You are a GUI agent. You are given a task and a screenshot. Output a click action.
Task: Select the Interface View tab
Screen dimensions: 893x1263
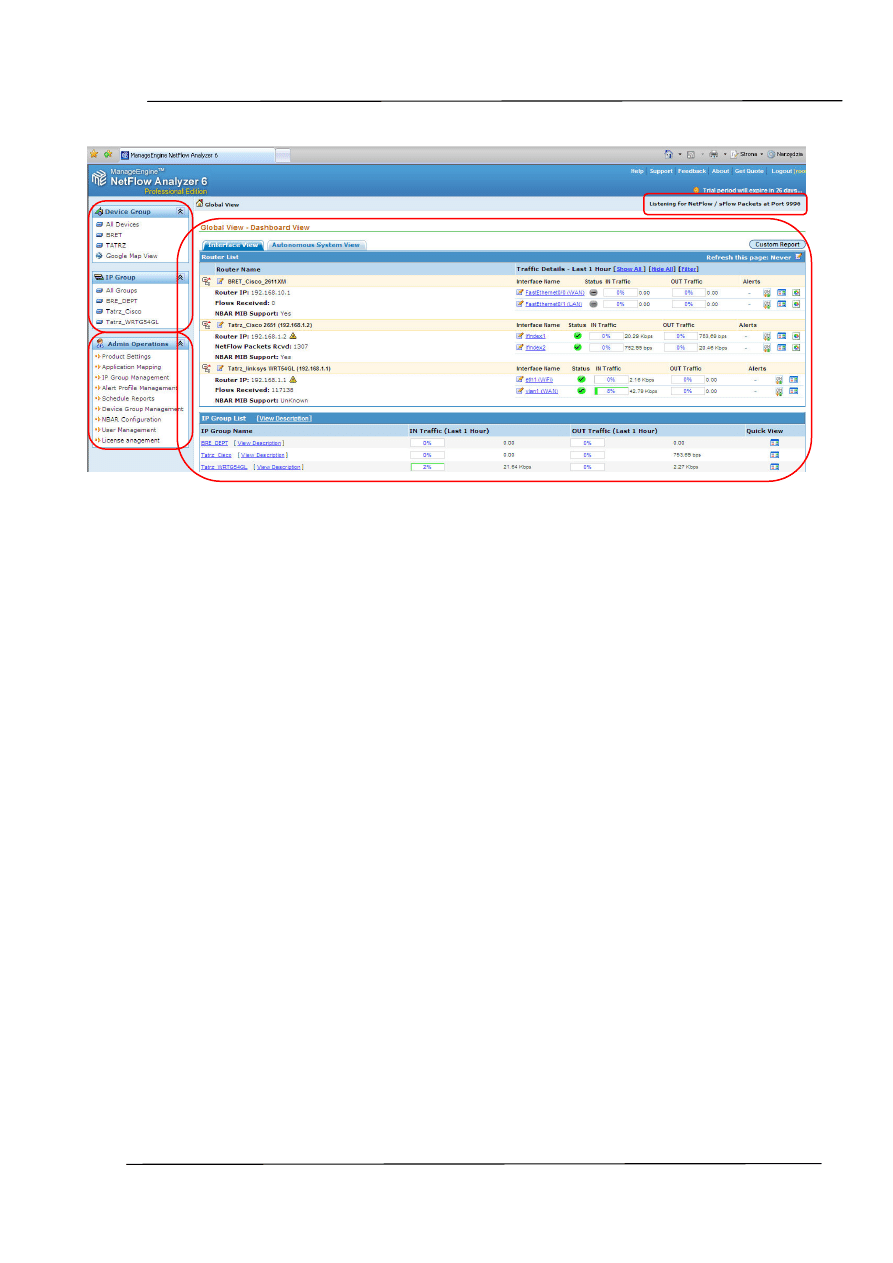click(234, 245)
